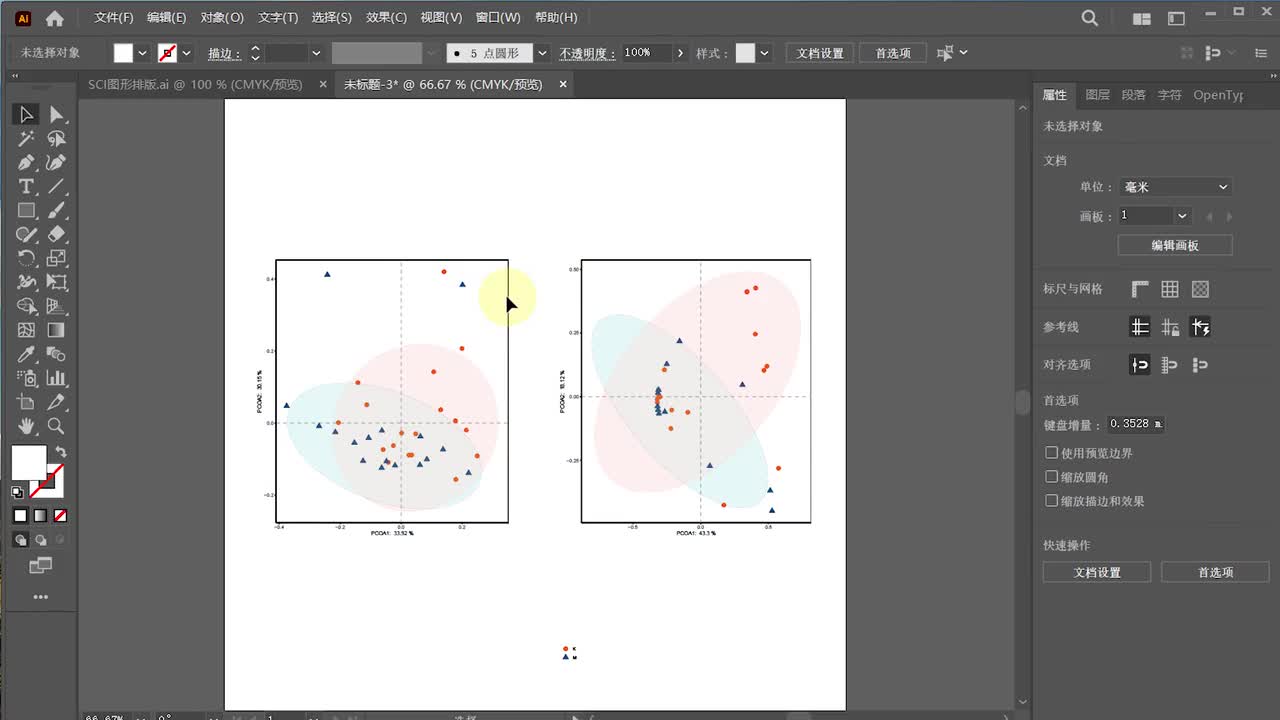Click the 编辑画板 button

(x=1174, y=245)
